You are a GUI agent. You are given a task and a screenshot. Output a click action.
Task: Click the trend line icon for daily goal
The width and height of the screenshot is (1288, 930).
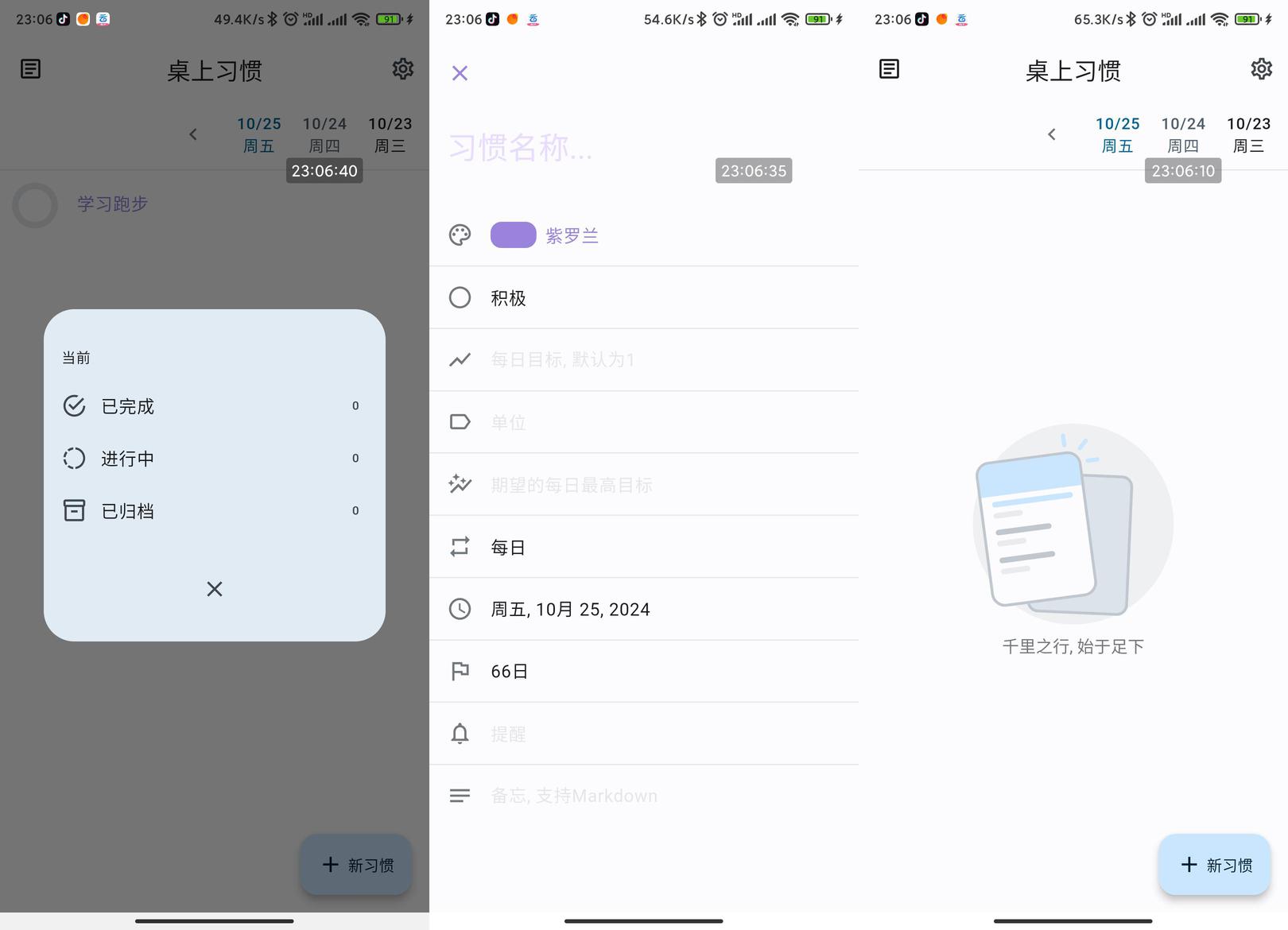click(x=460, y=360)
